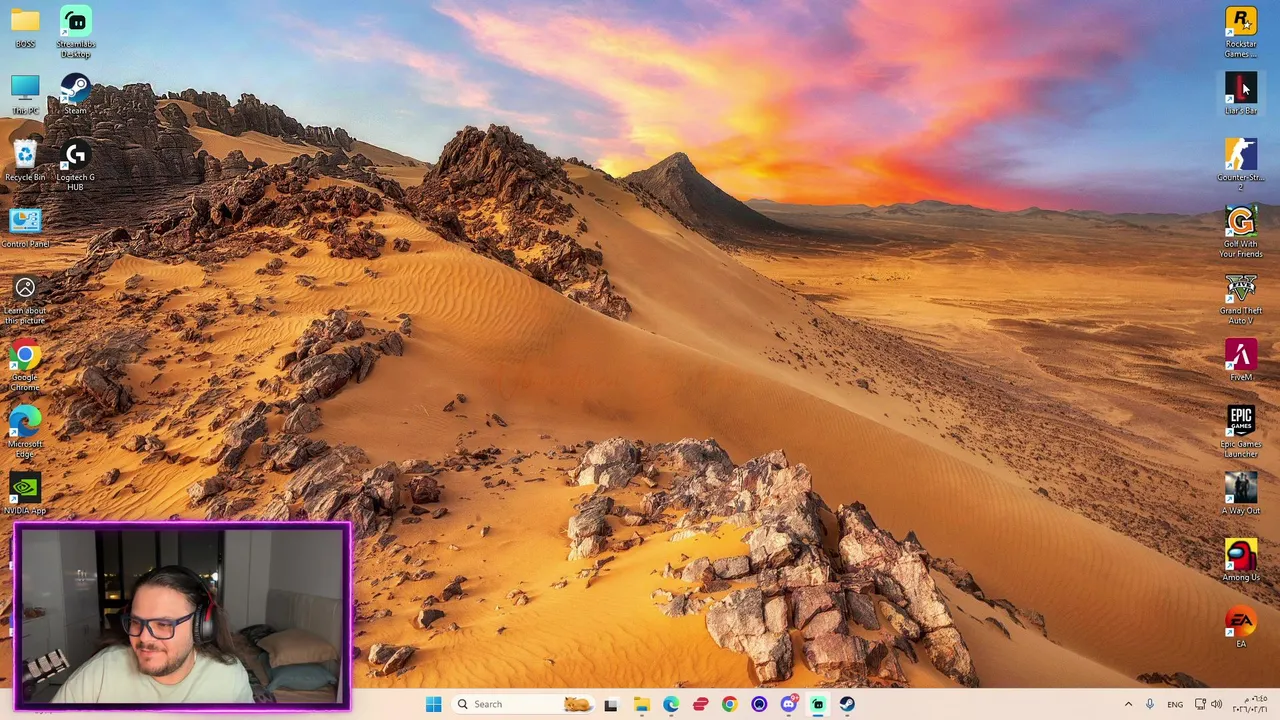This screenshot has height=720, width=1280.
Task: Open the Windows Start menu
Action: 433,704
